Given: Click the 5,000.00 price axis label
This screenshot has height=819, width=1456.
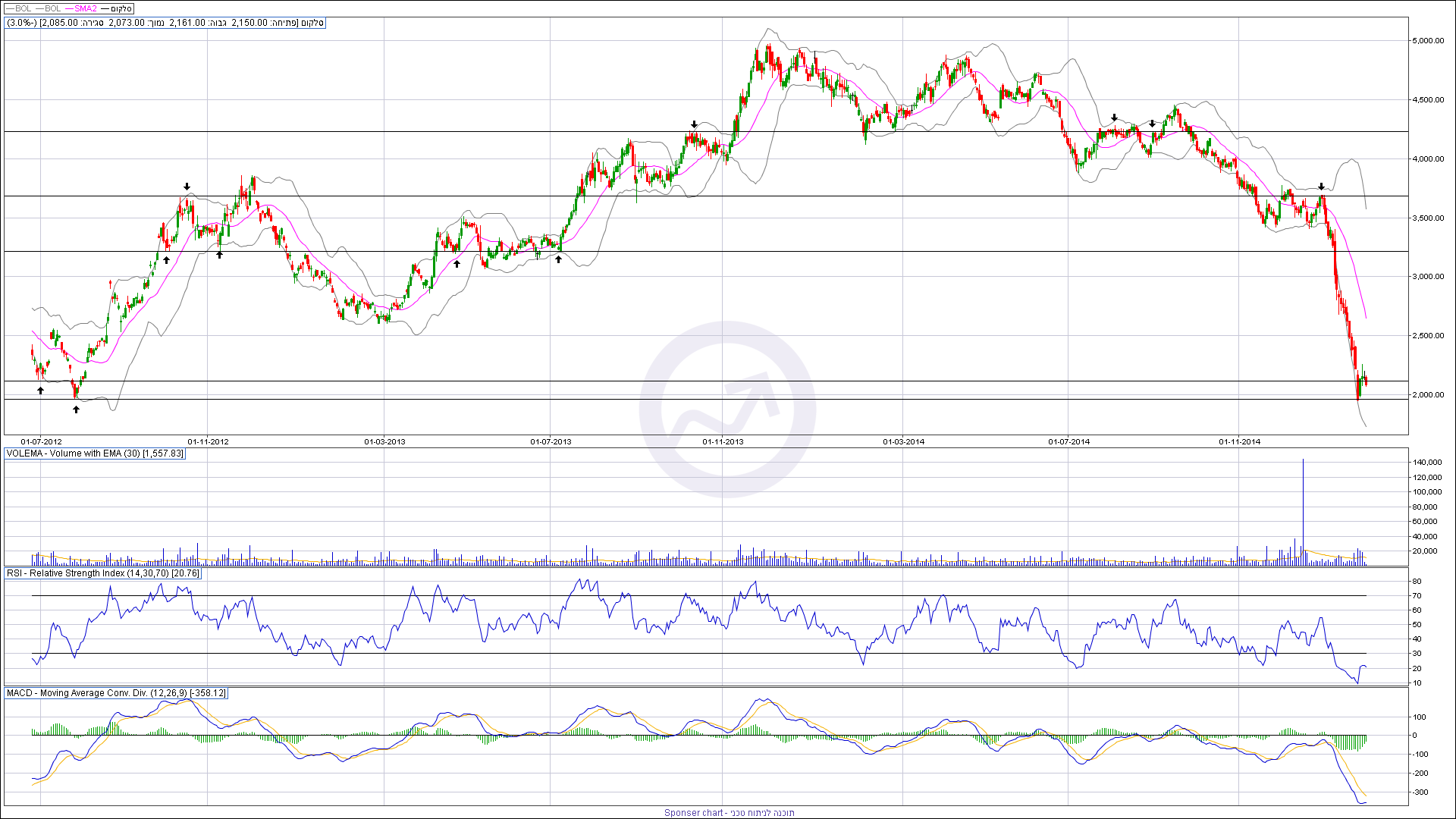Looking at the screenshot, I should click(1427, 41).
